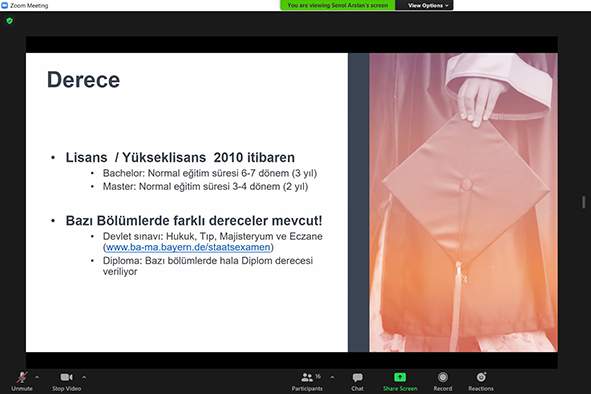
Task: Click the side panel drag handle at right edge
Action: pyautogui.click(x=583, y=202)
